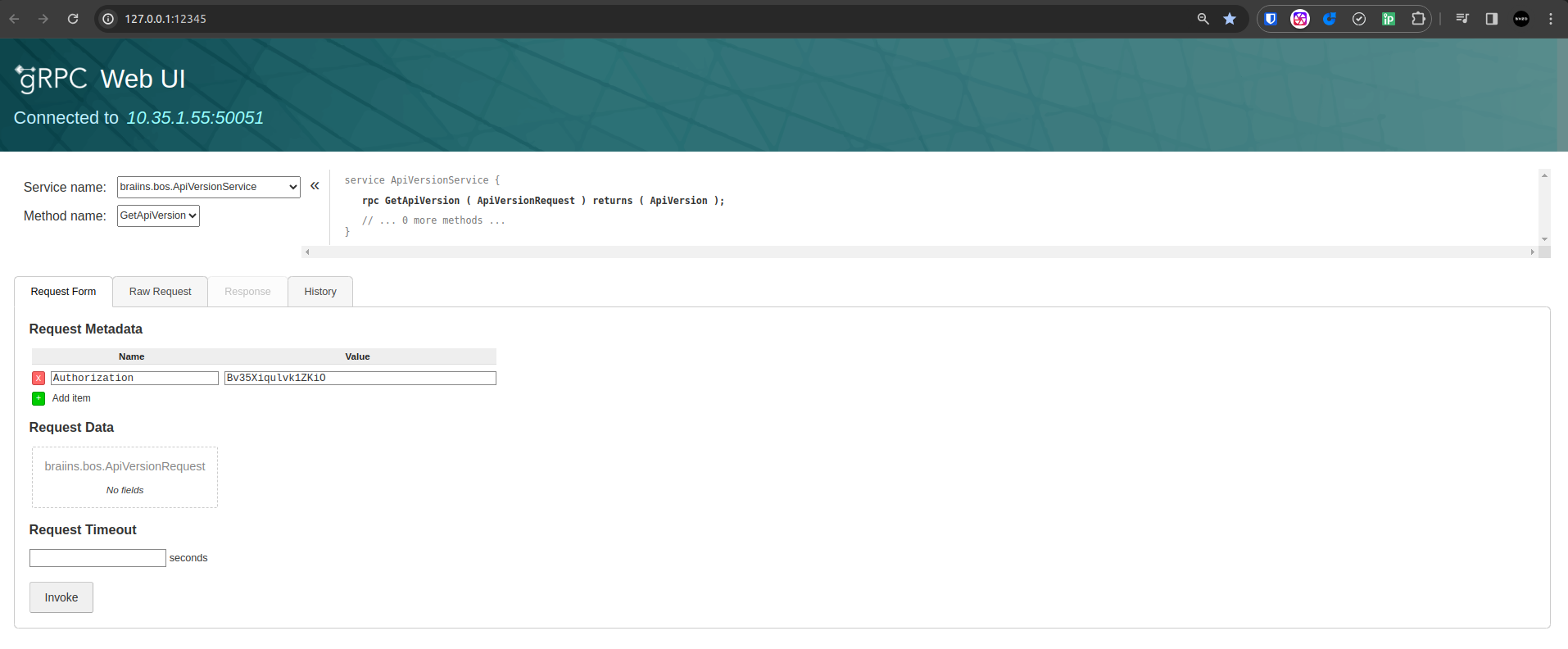
Task: Remove the Authorization metadata row with red X
Action: [39, 378]
